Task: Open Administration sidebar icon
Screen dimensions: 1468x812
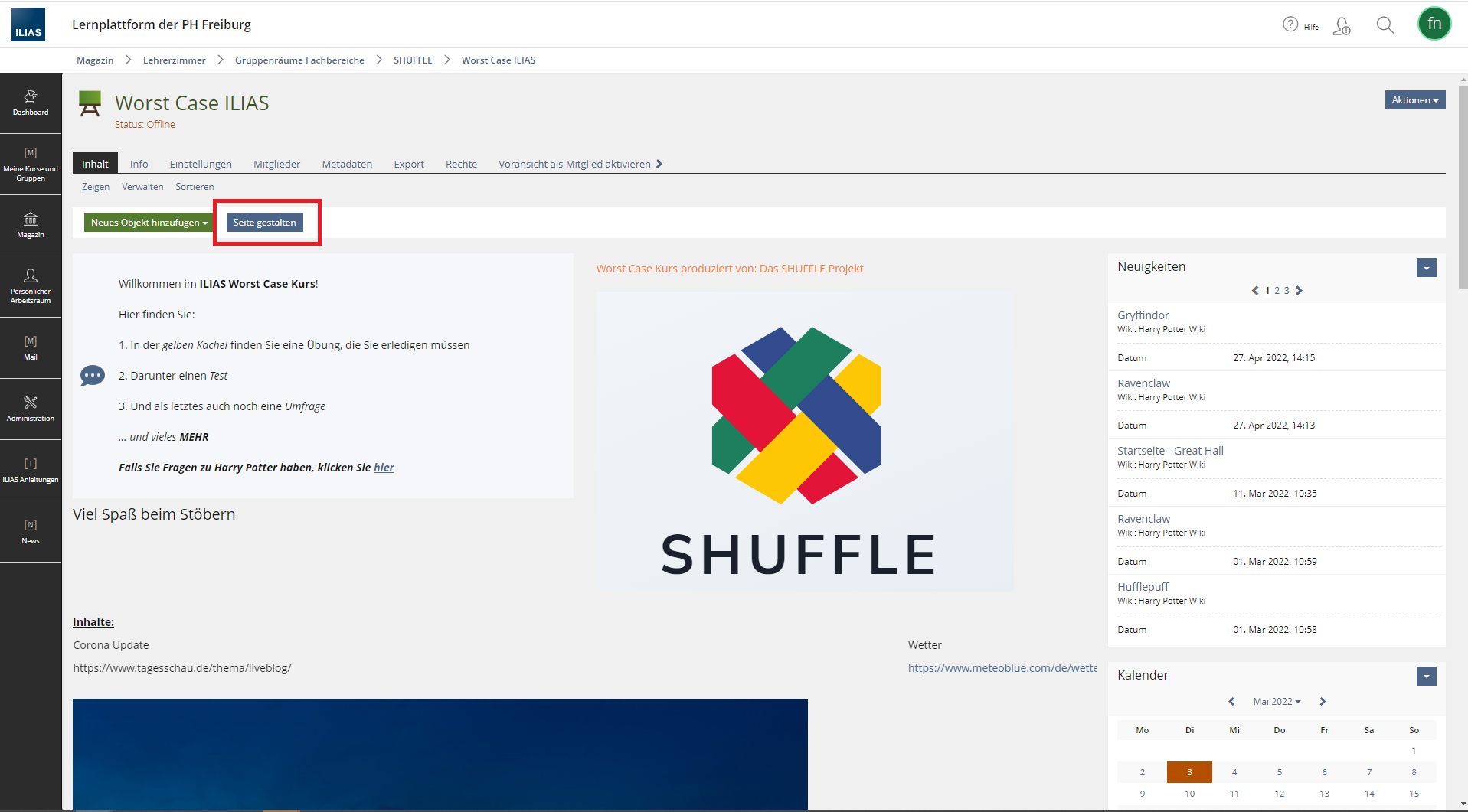Action: (31, 409)
